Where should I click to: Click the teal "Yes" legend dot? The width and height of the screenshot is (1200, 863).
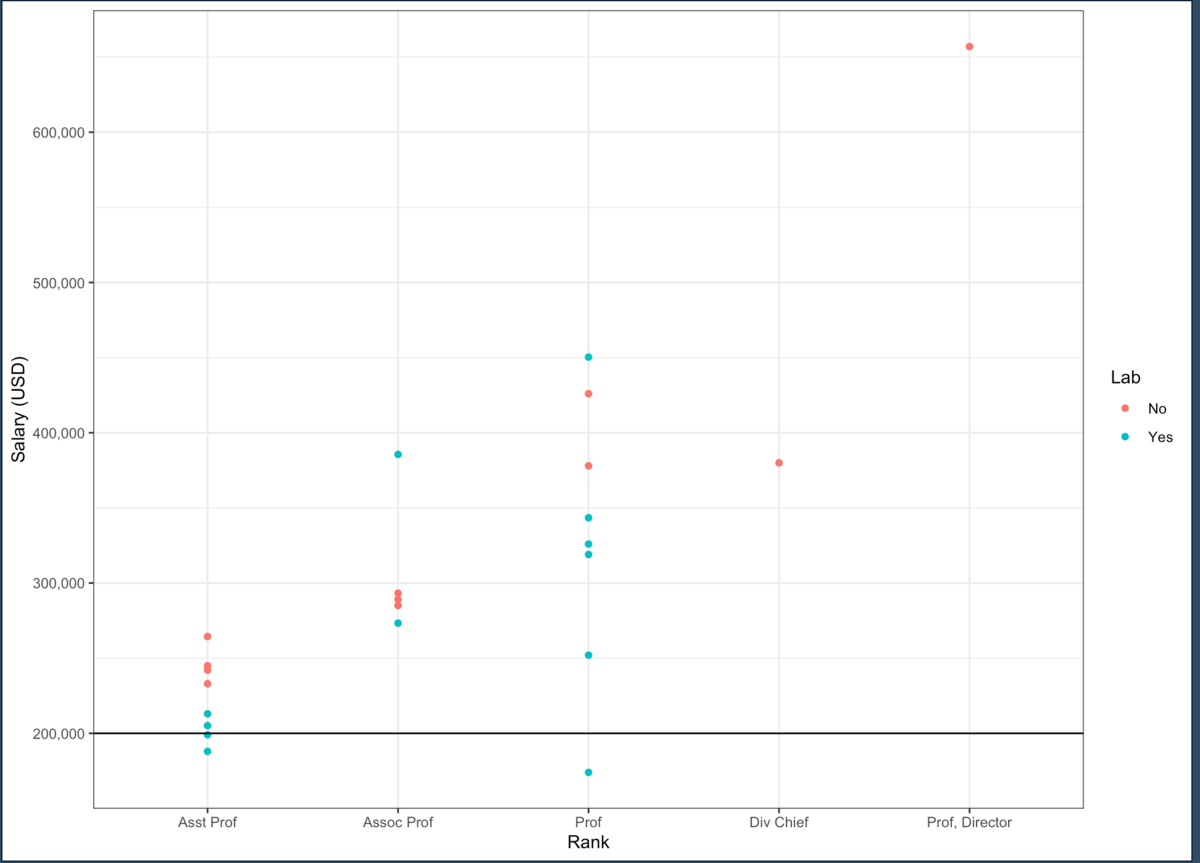pyautogui.click(x=1125, y=437)
